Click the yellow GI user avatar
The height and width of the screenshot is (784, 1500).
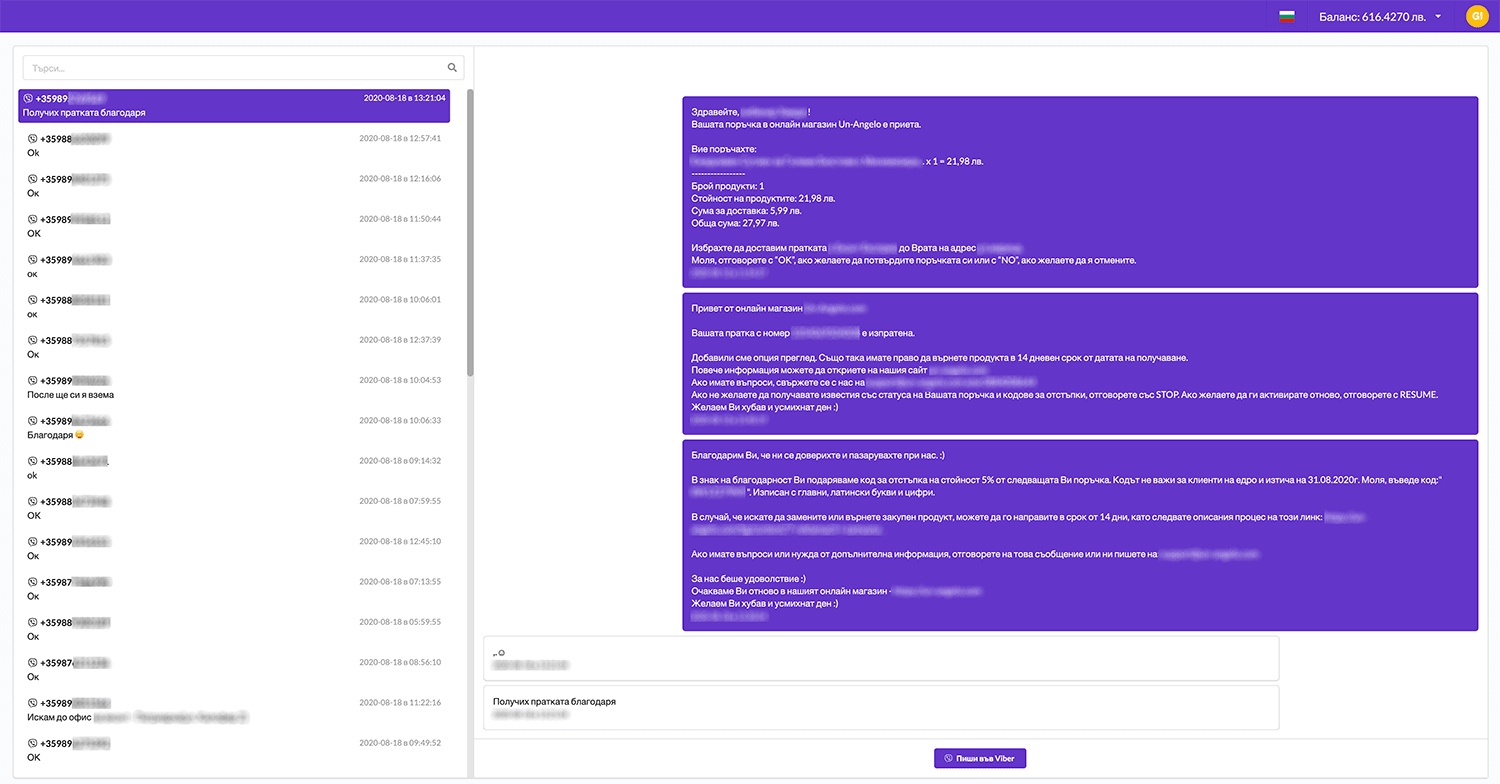[1476, 16]
